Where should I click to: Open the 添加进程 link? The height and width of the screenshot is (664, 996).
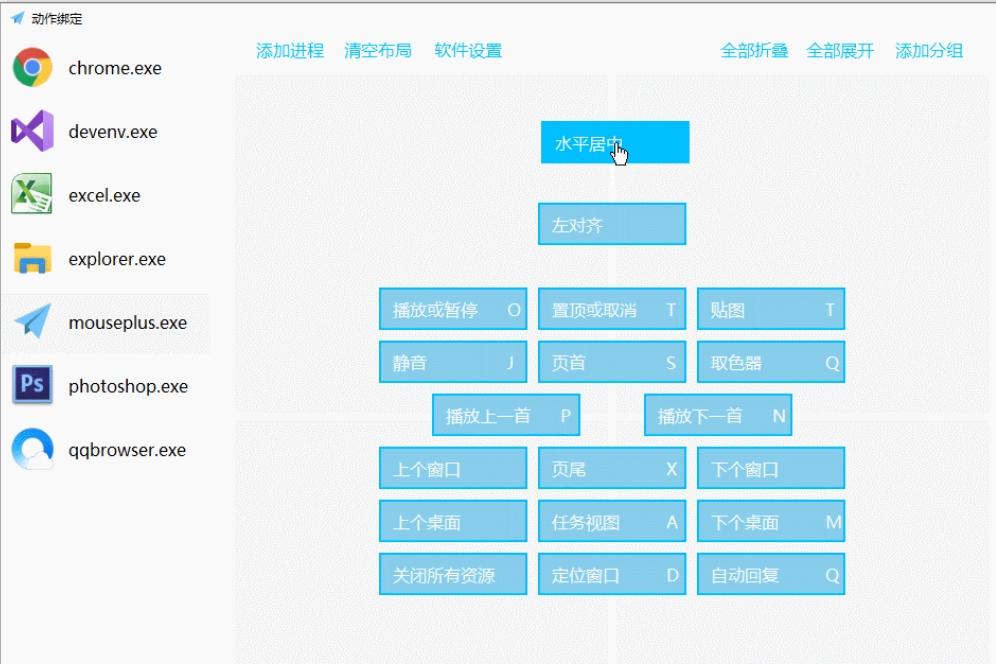coord(290,51)
